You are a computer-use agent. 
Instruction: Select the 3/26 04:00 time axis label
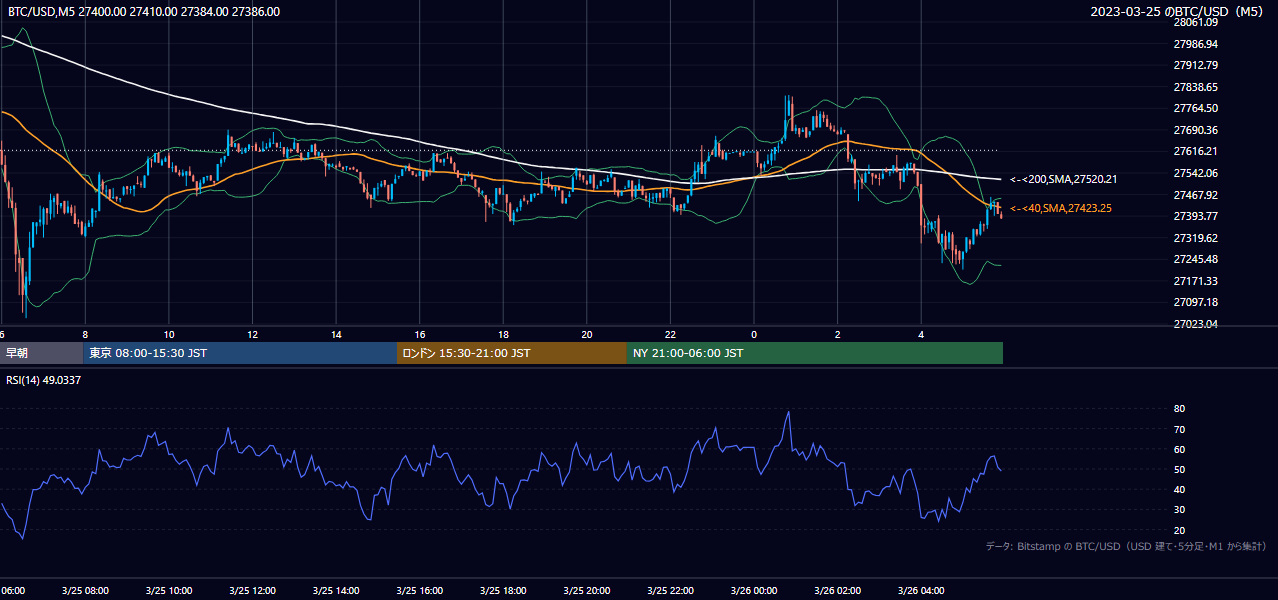click(x=921, y=591)
